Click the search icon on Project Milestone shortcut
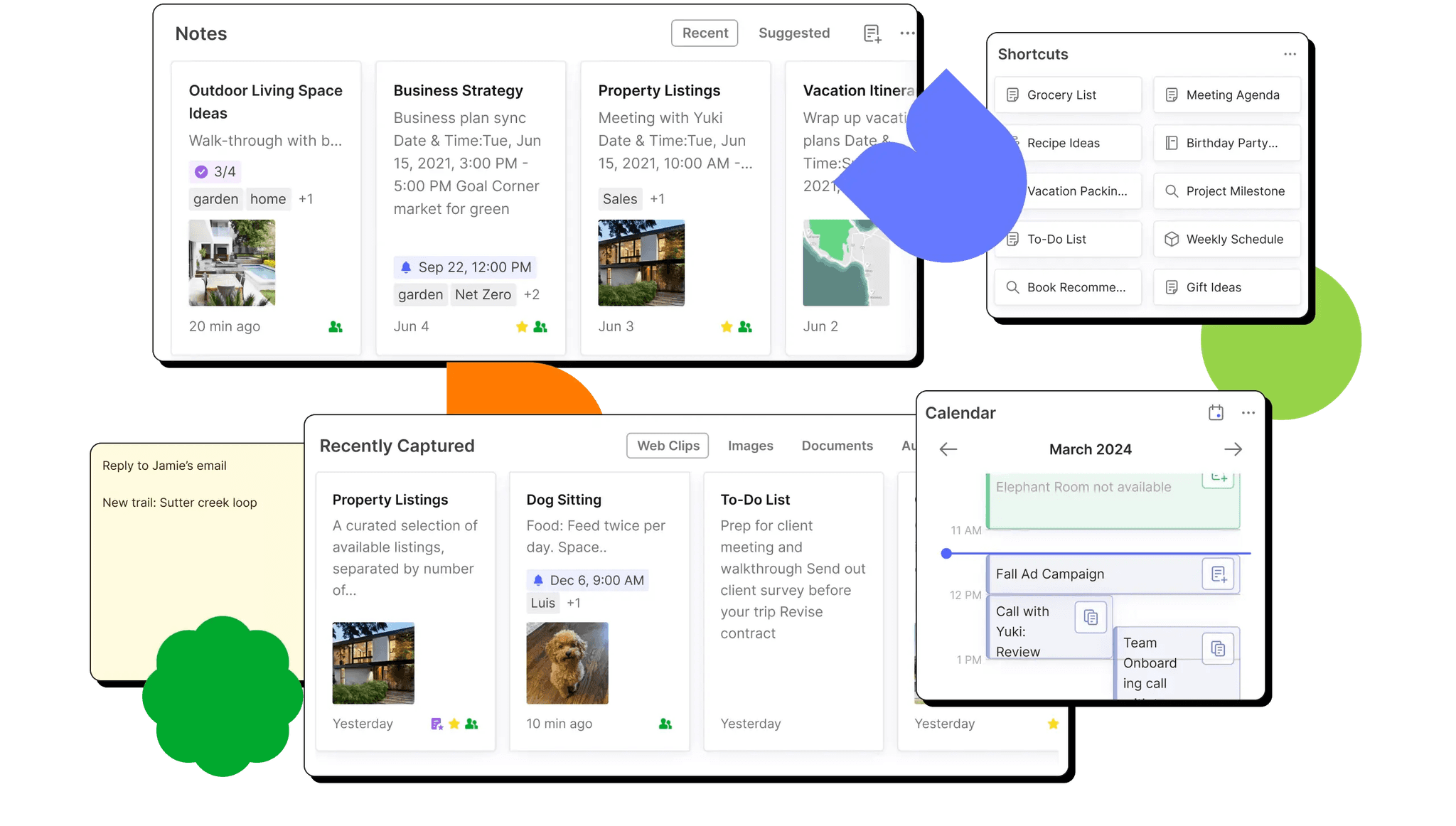This screenshot has height=826, width=1456. (1170, 191)
